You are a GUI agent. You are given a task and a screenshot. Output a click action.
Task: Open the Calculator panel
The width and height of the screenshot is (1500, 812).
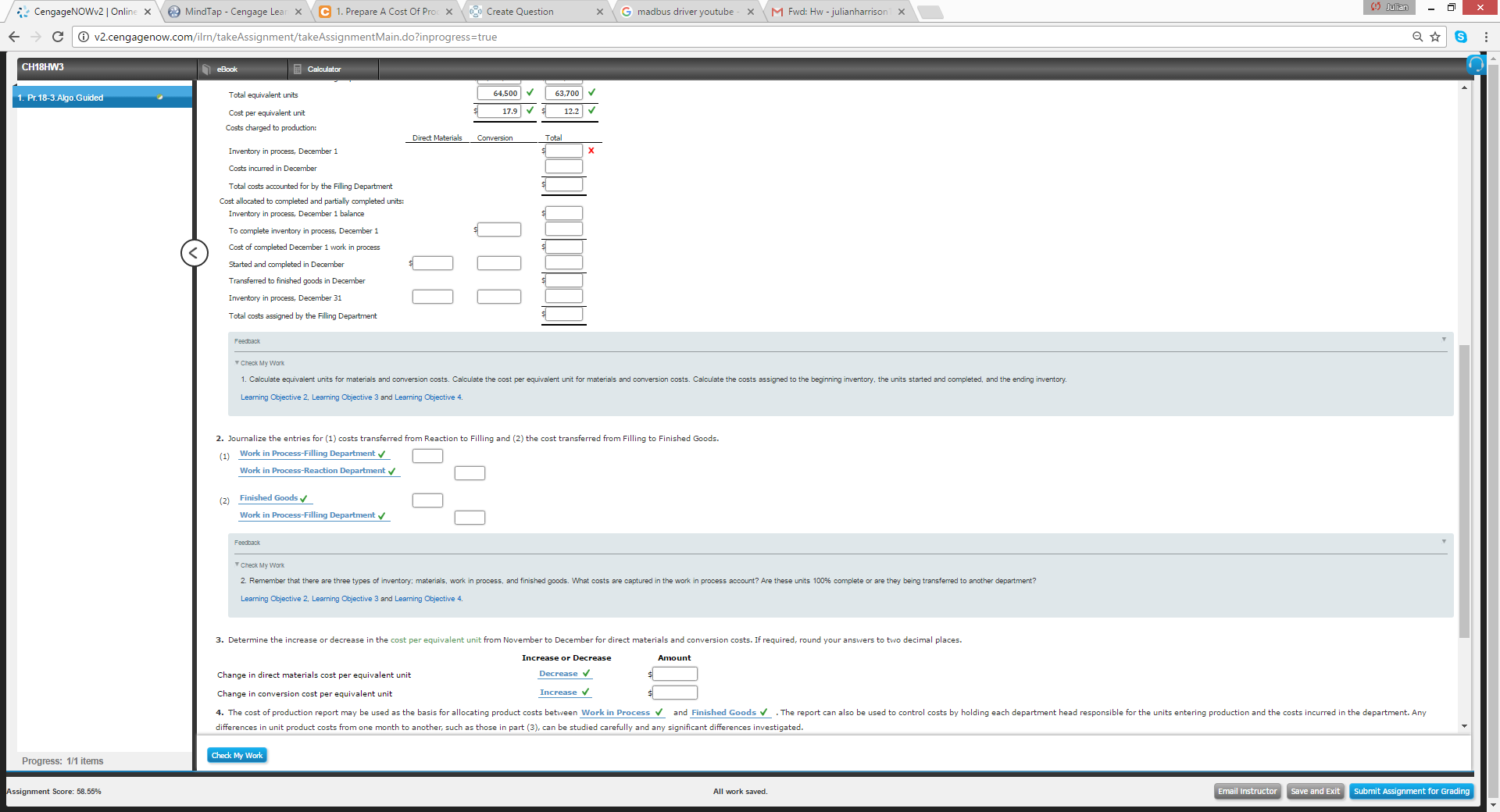323,69
